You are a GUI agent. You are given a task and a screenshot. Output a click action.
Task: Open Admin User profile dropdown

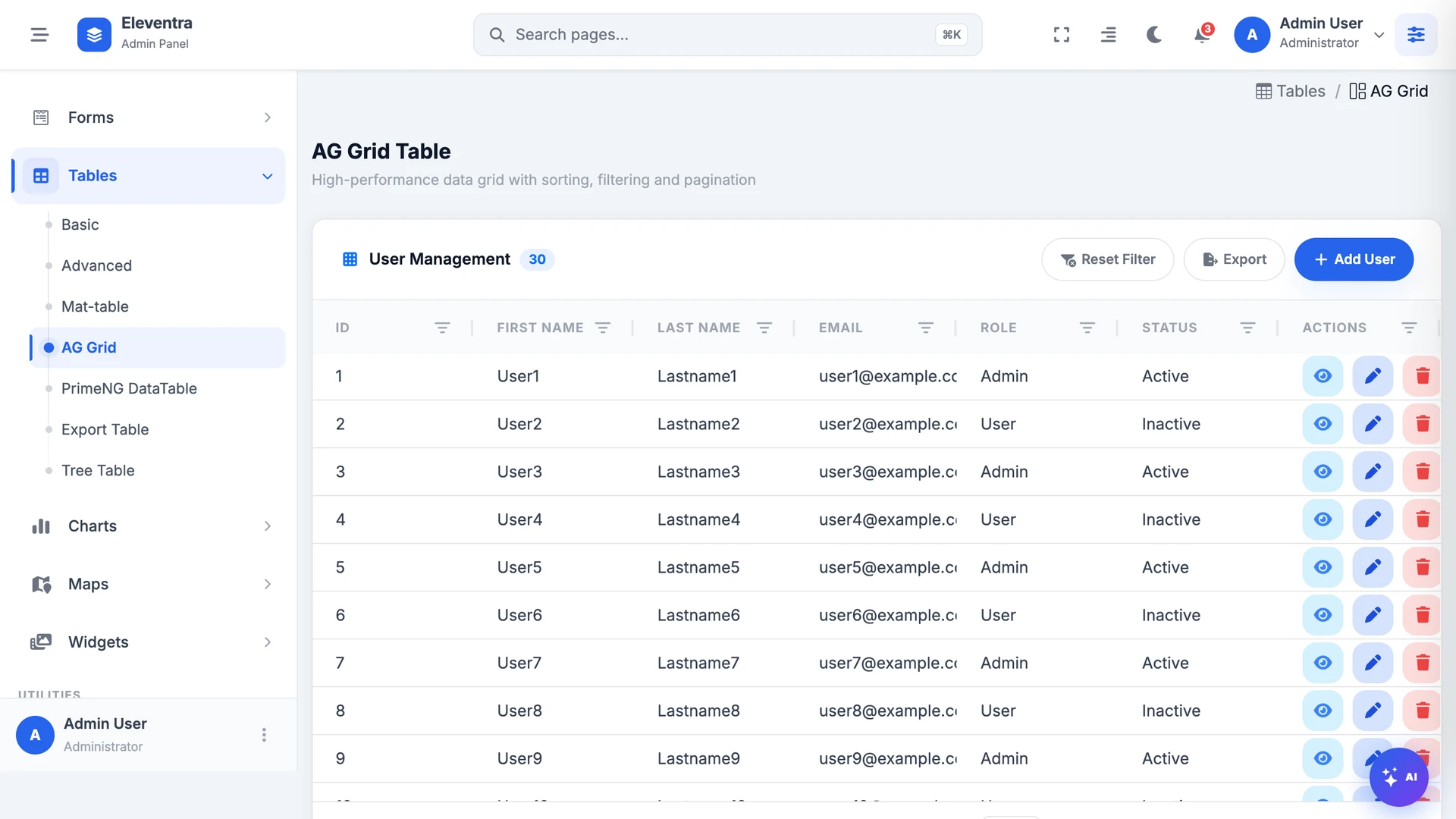click(x=1310, y=35)
